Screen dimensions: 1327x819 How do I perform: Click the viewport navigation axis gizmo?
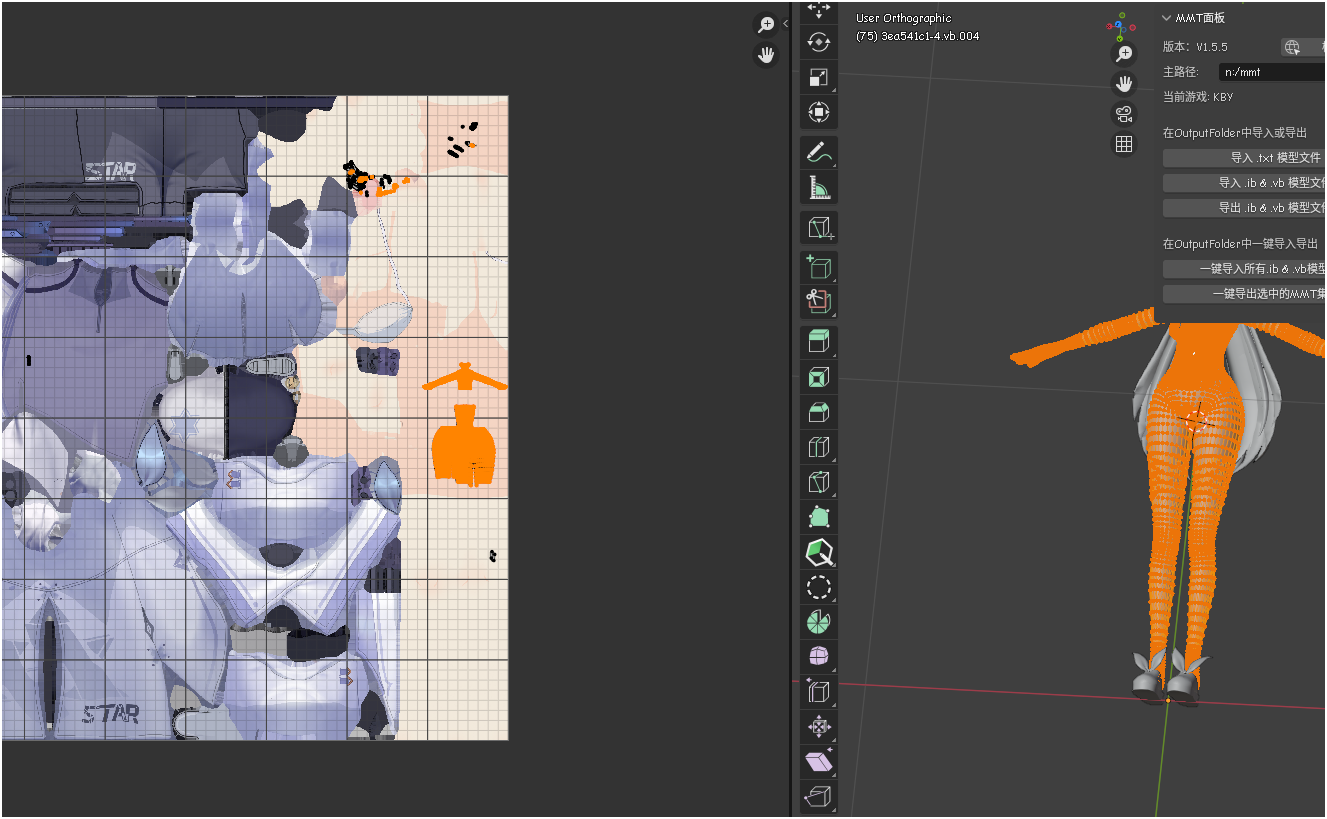[x=1121, y=25]
